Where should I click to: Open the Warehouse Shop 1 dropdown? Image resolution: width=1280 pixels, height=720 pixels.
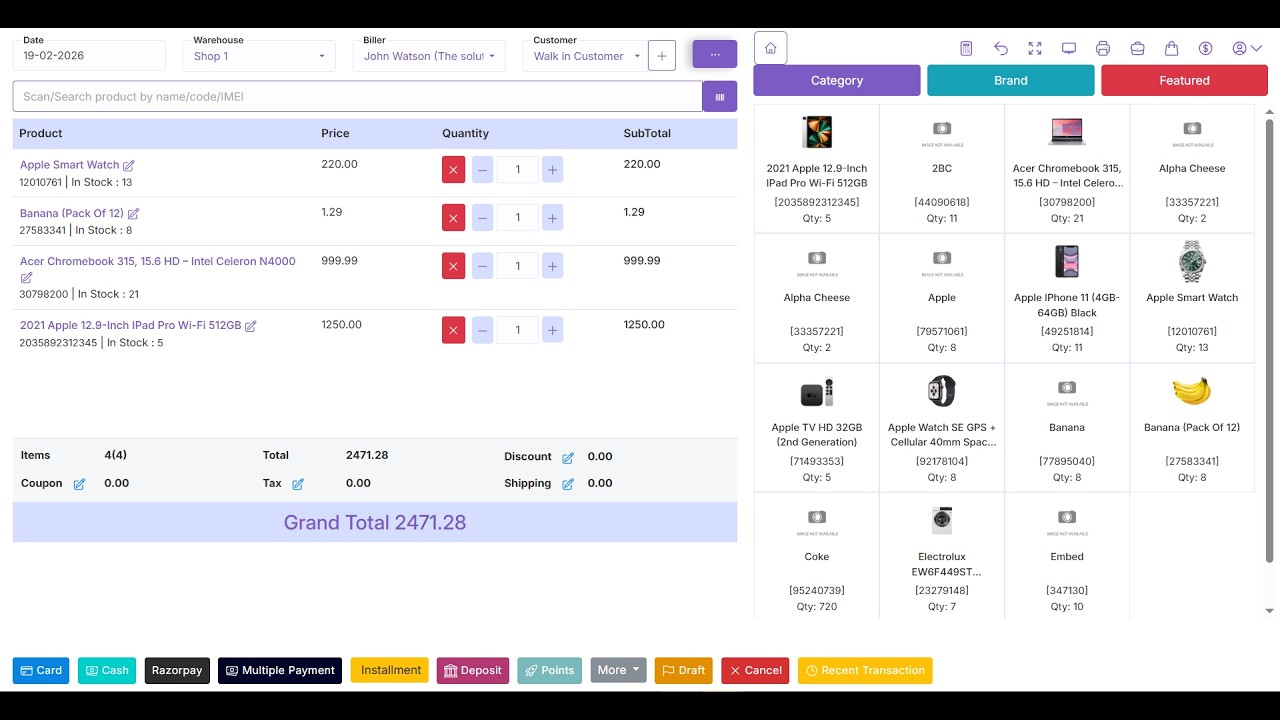[x=259, y=56]
